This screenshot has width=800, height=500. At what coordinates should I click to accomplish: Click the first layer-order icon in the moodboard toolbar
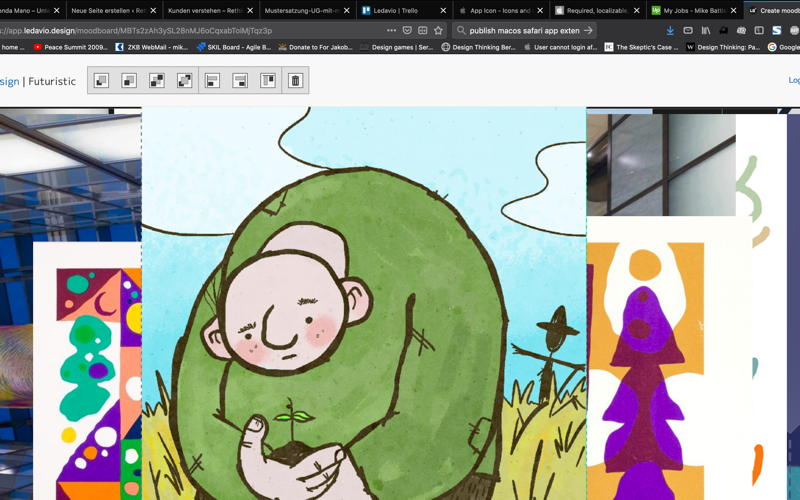[101, 81]
